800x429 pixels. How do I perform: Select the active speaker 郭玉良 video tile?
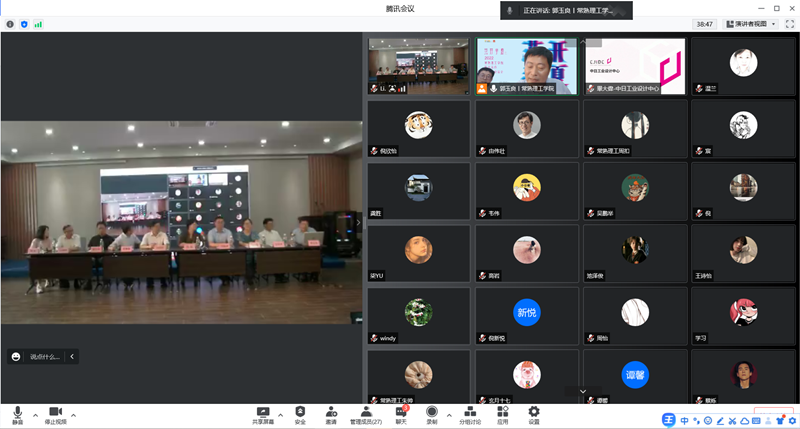(527, 66)
